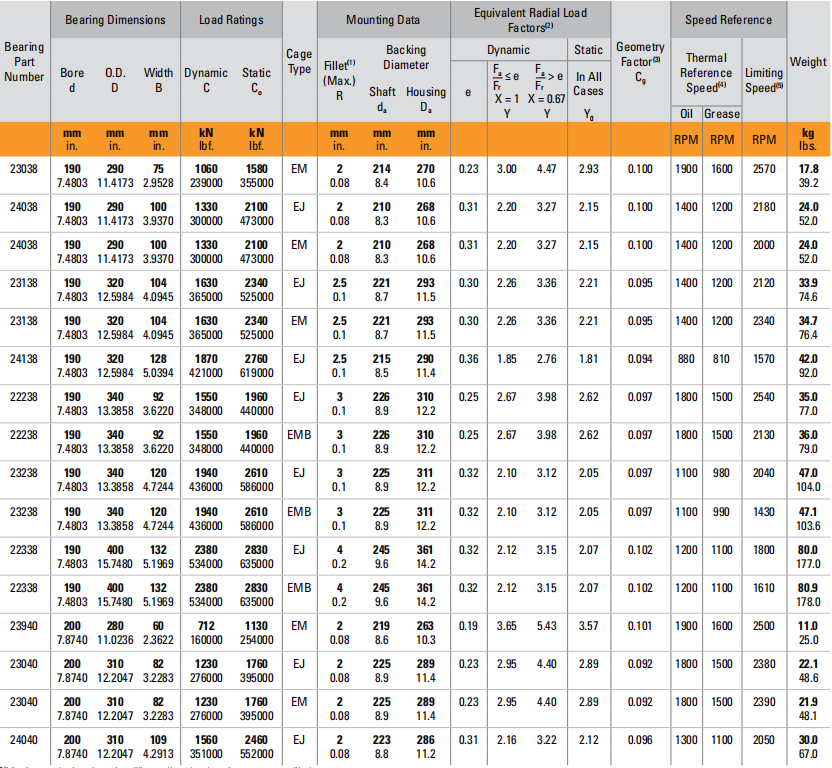832x768 pixels.
Task: Select limiting speed value 2180
Action: (764, 207)
